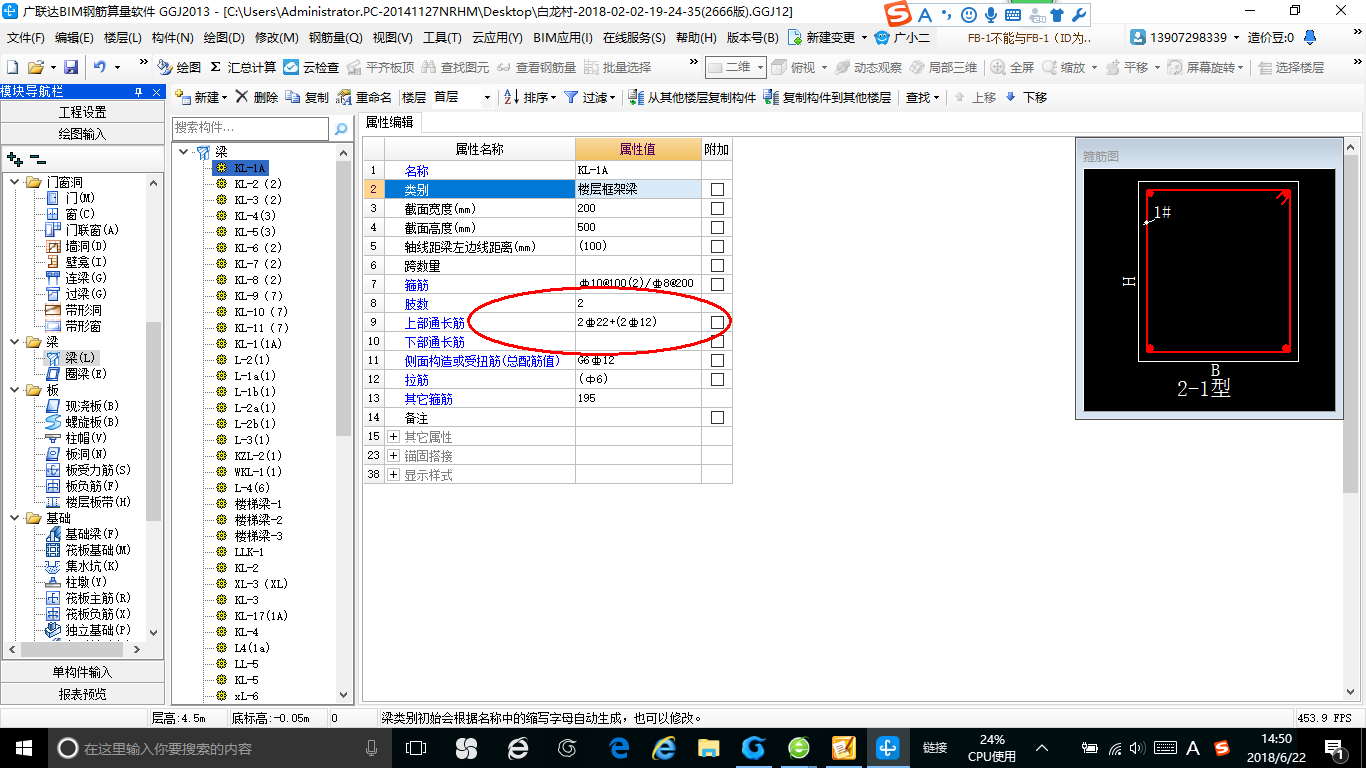Toggle 附加 checkbox for 拉筋 row
This screenshot has height=768, width=1366.
click(x=717, y=379)
